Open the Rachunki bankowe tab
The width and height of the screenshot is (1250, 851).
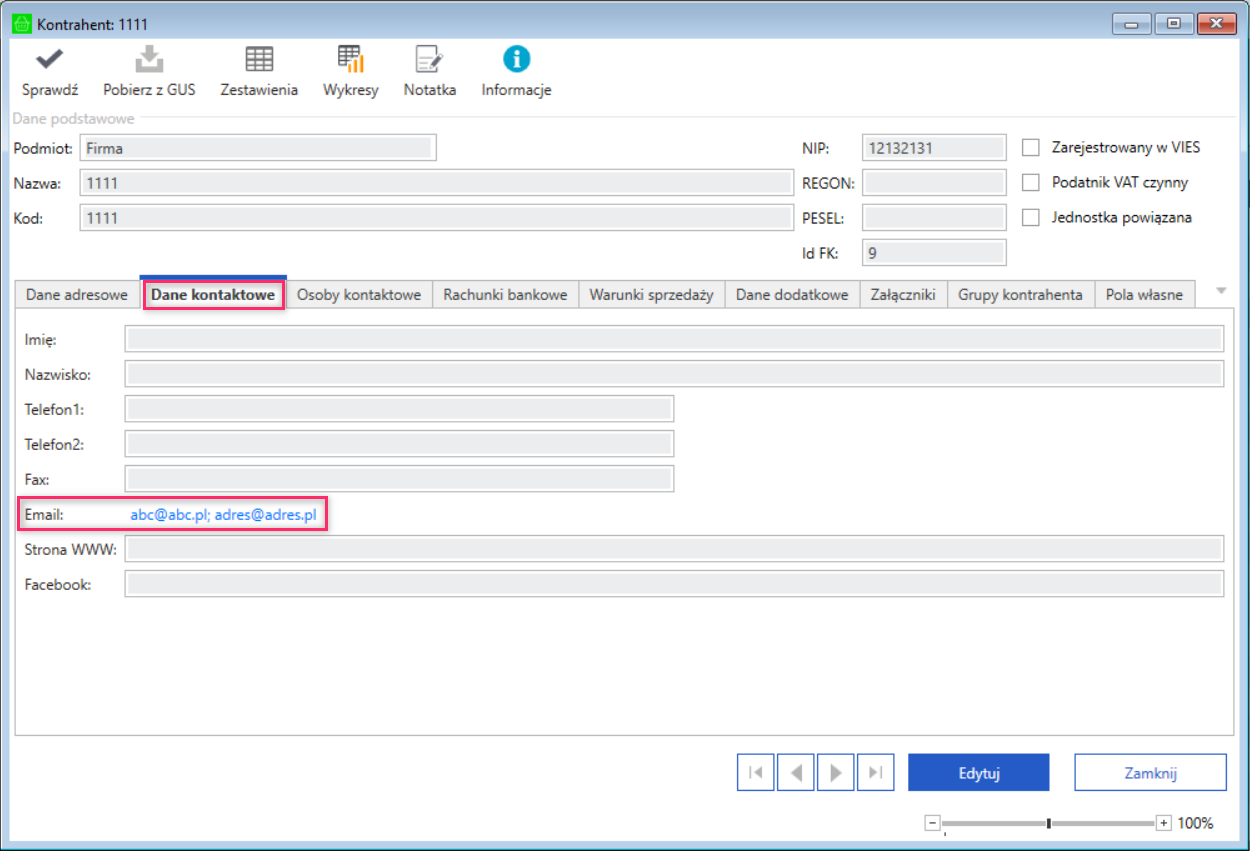[505, 295]
